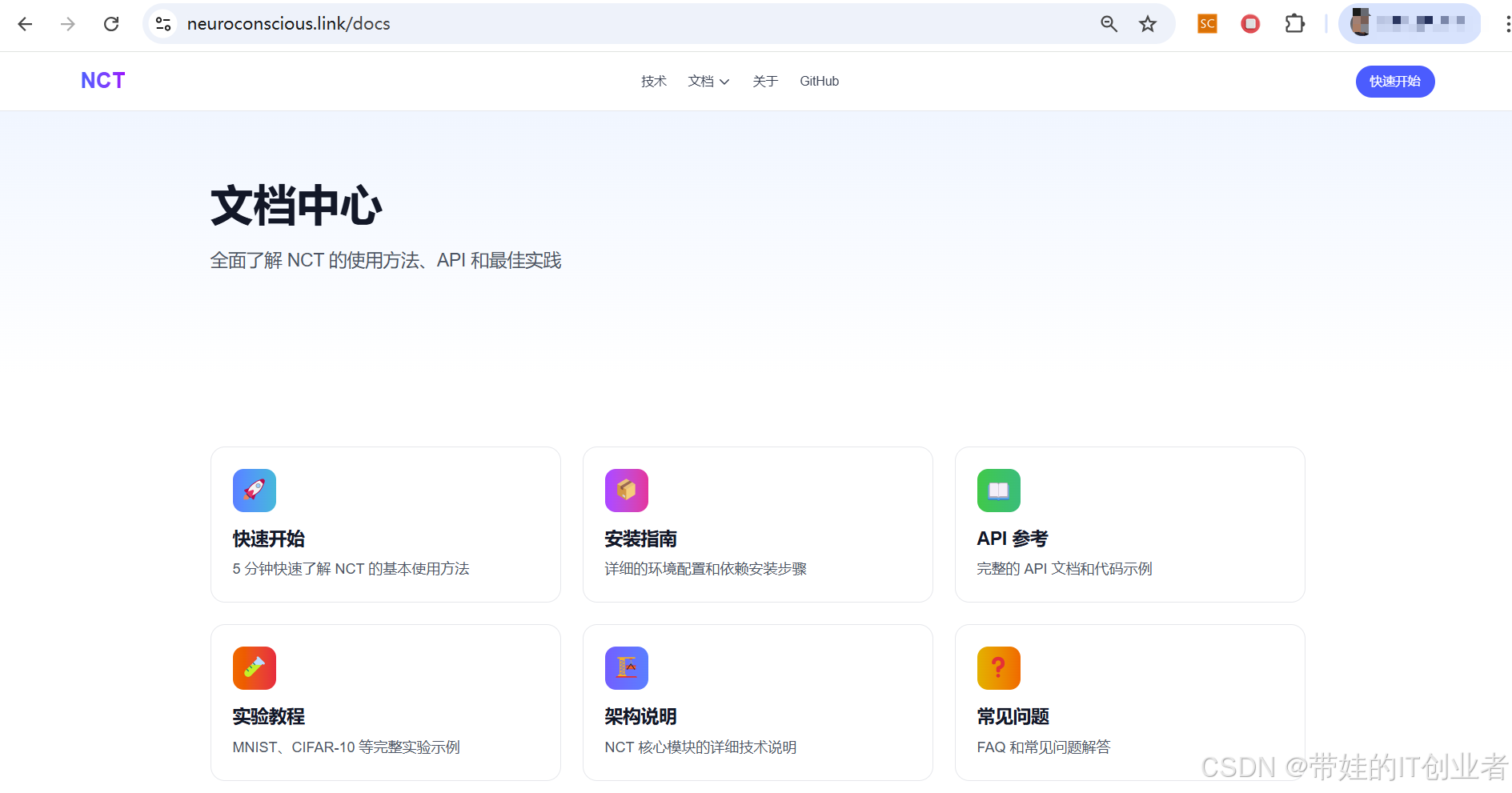Click the package icon on 安装指南 card

pyautogui.click(x=627, y=491)
